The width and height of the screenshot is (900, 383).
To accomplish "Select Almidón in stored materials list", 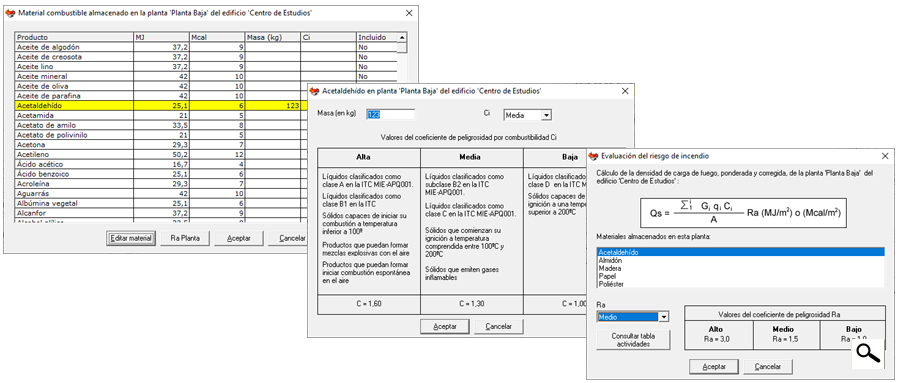I will [x=740, y=260].
